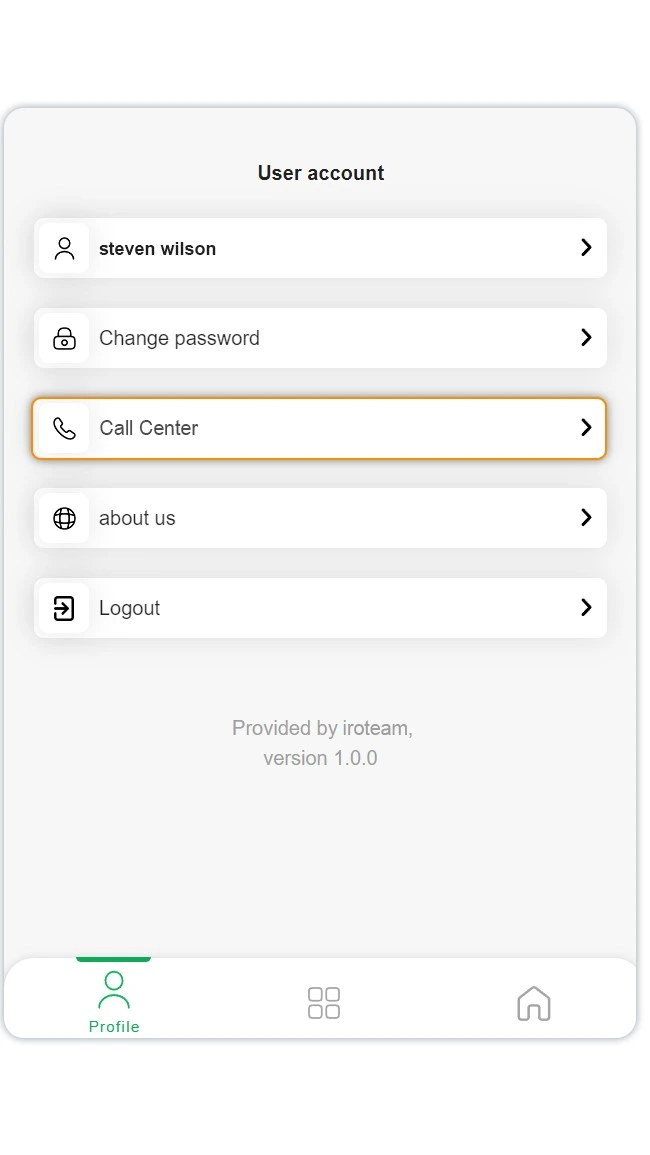
Task: Expand the steven wilson row chevron
Action: (x=586, y=248)
